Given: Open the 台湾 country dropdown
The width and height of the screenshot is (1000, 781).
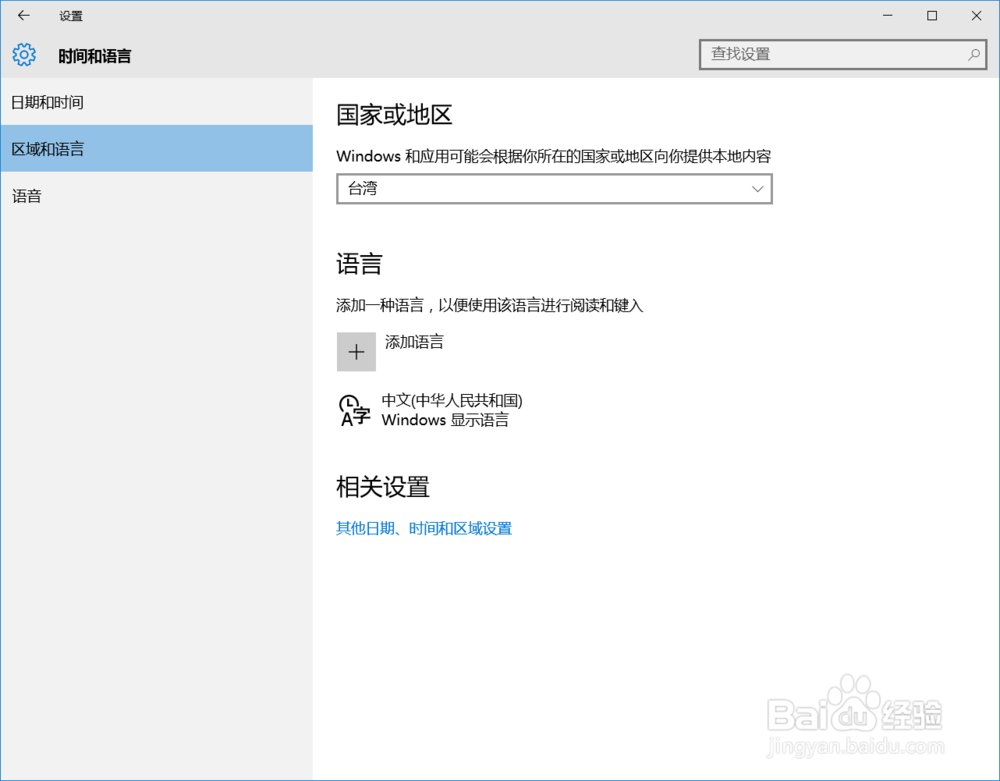Looking at the screenshot, I should [554, 189].
